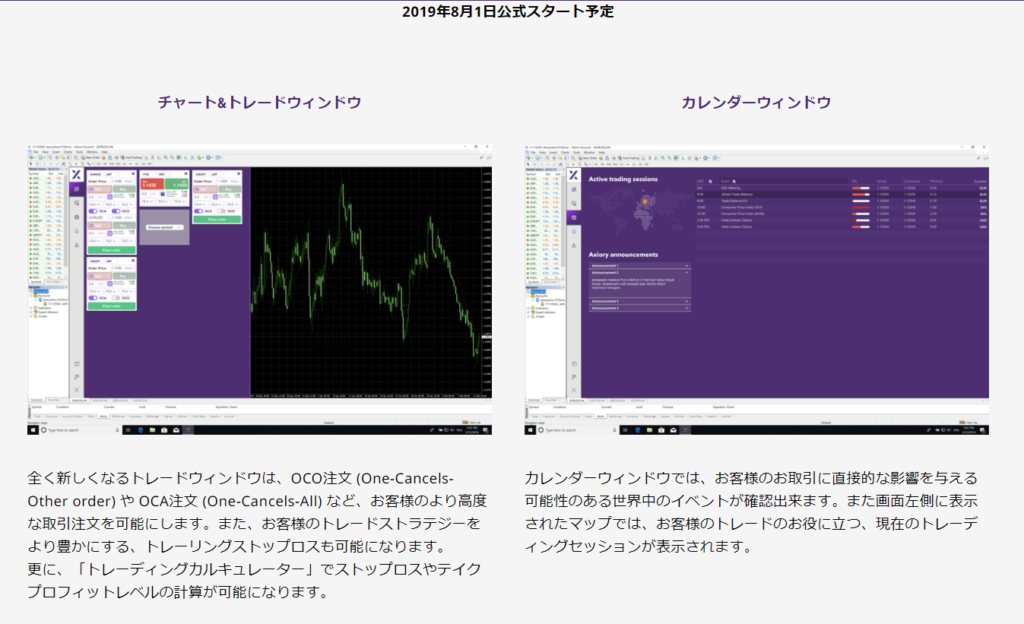
Task: Open the Charts menu in the right screenshot
Action: click(567, 152)
